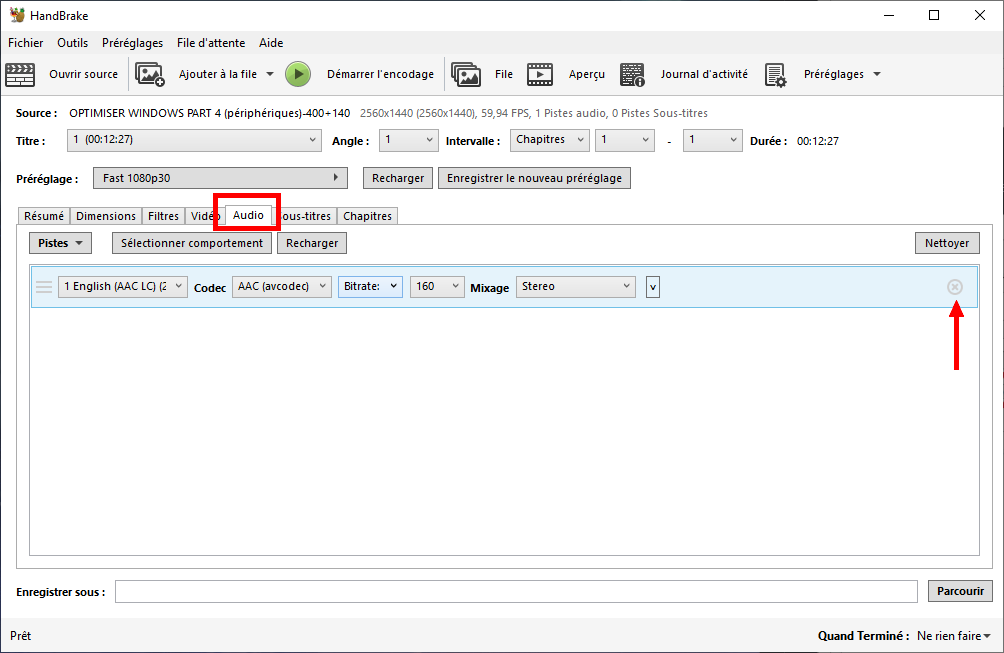Open the Quand Terminé Ne rien faire dropdown

(x=953, y=636)
